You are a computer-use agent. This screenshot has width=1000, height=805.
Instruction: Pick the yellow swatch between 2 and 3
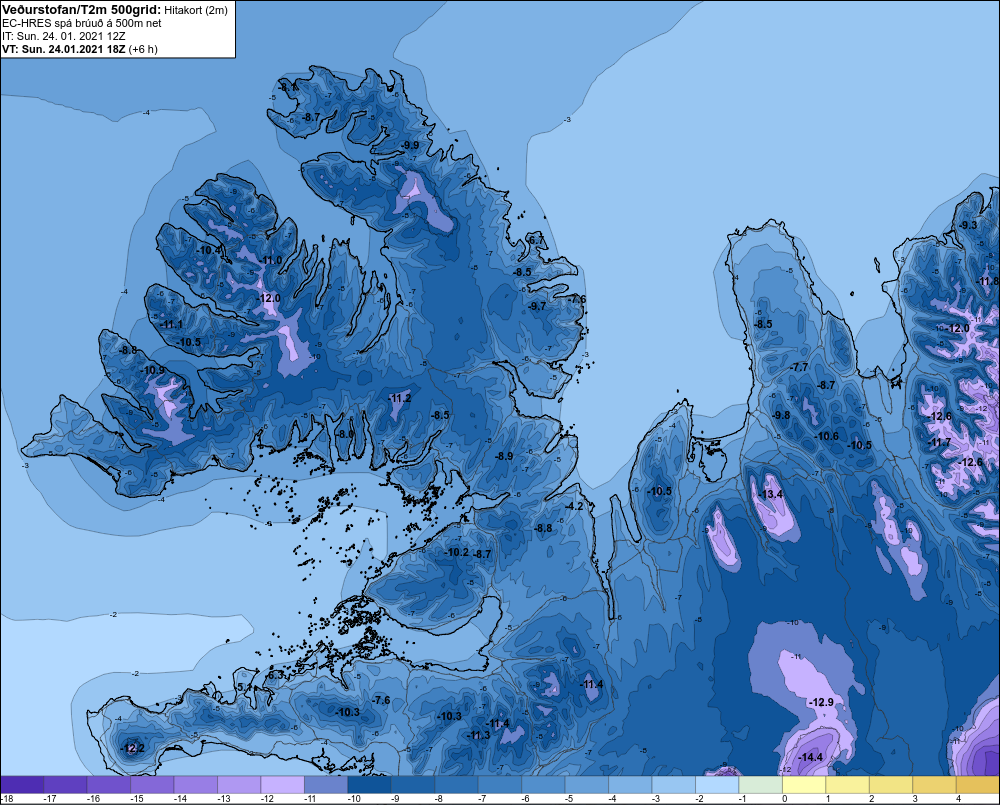tap(890, 785)
